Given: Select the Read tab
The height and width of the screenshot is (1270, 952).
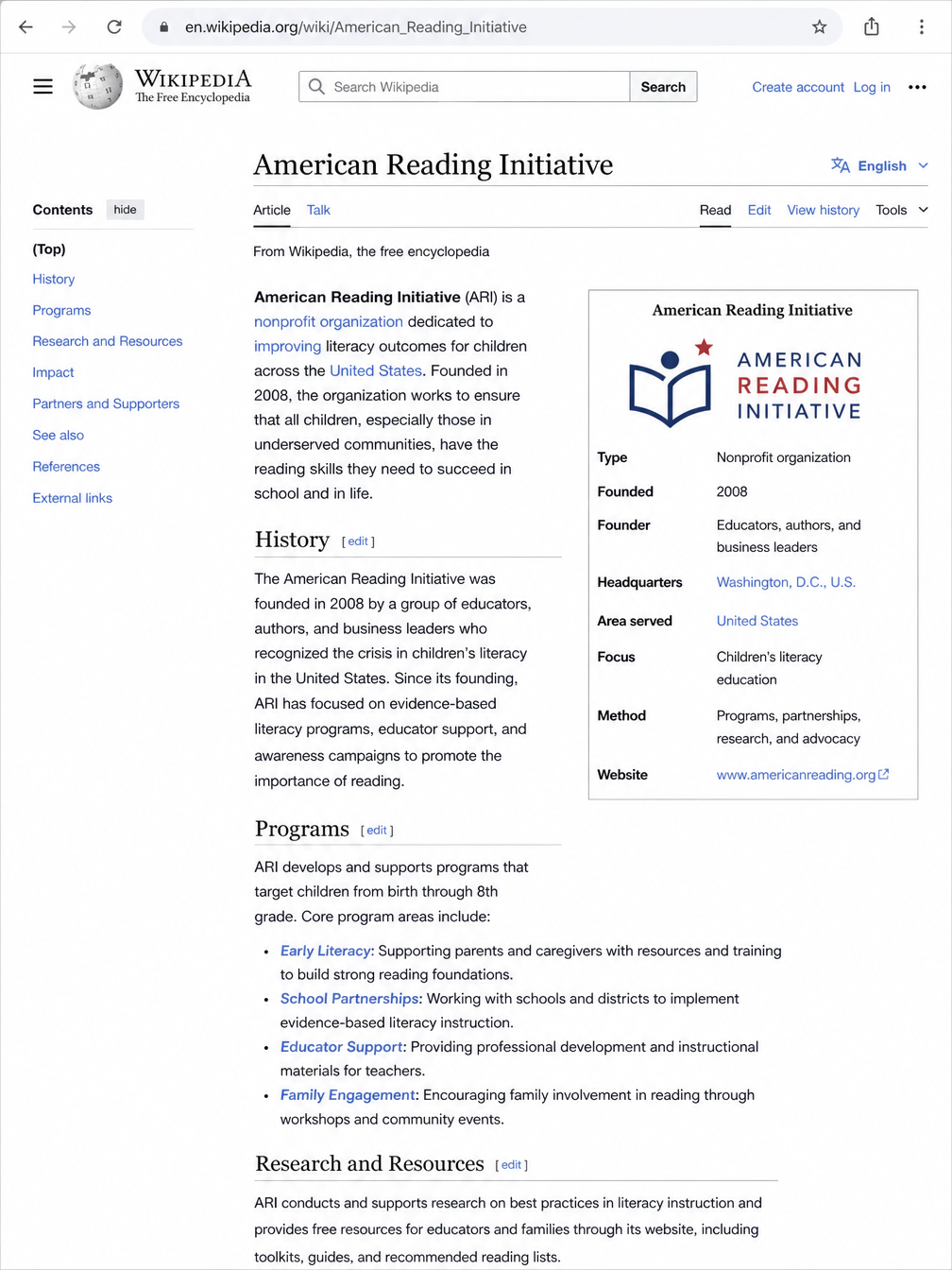Looking at the screenshot, I should (715, 210).
